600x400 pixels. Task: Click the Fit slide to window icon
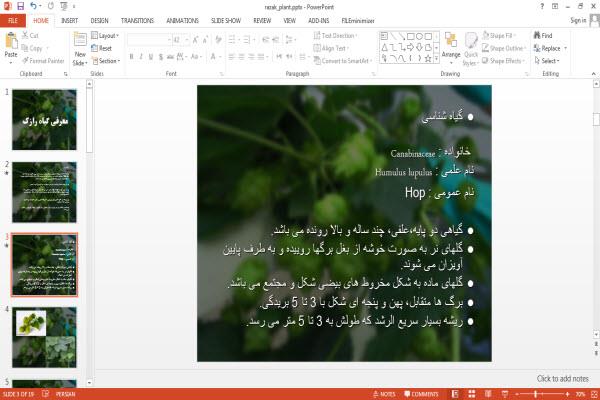594,394
